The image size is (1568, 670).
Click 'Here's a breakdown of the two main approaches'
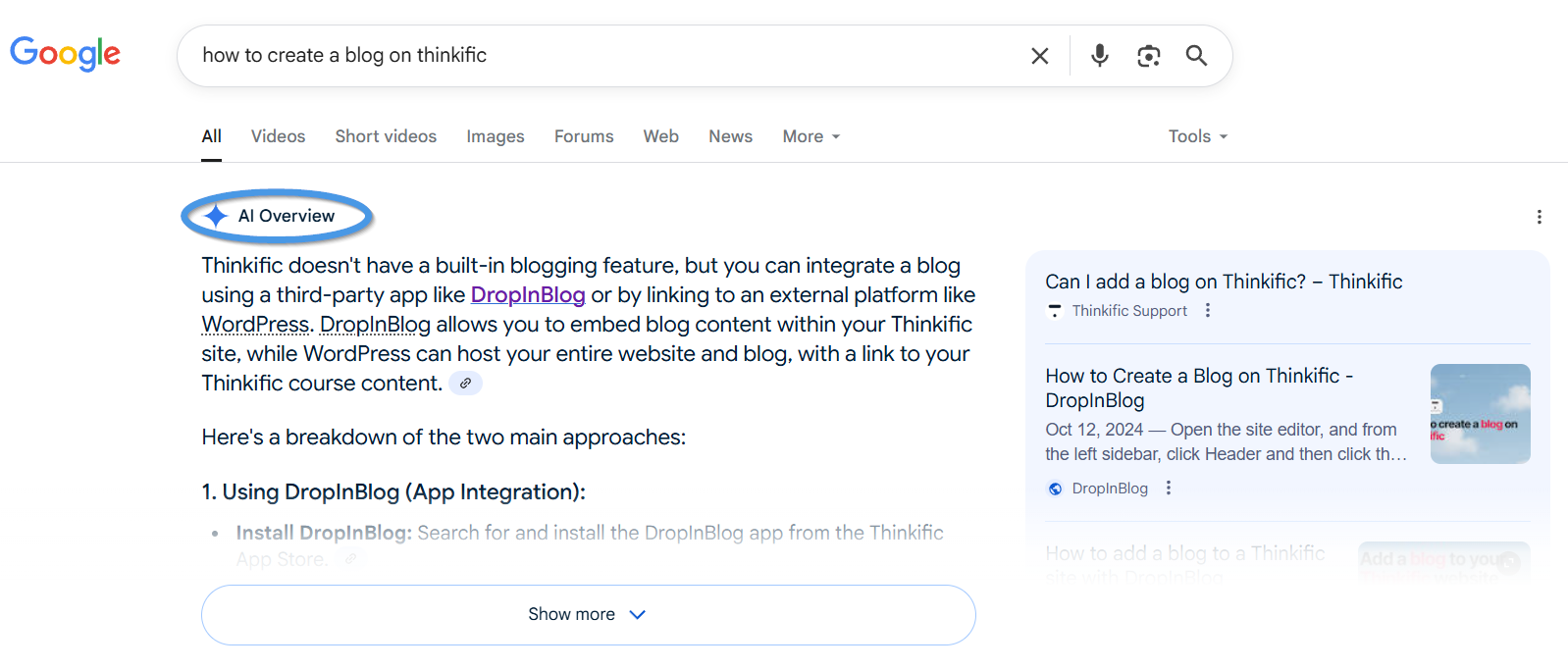444,438
